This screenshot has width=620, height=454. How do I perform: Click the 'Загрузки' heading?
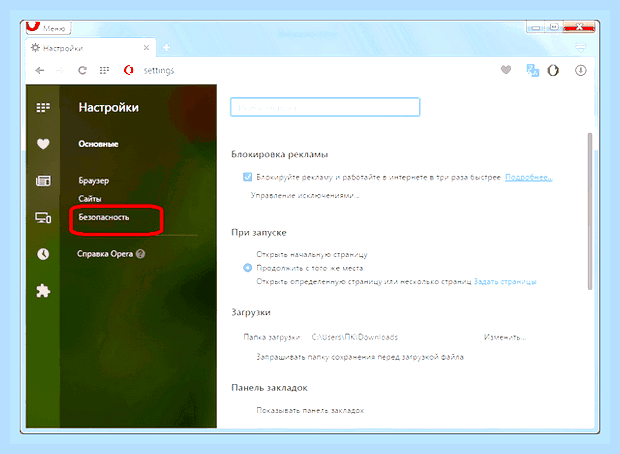[x=251, y=312]
